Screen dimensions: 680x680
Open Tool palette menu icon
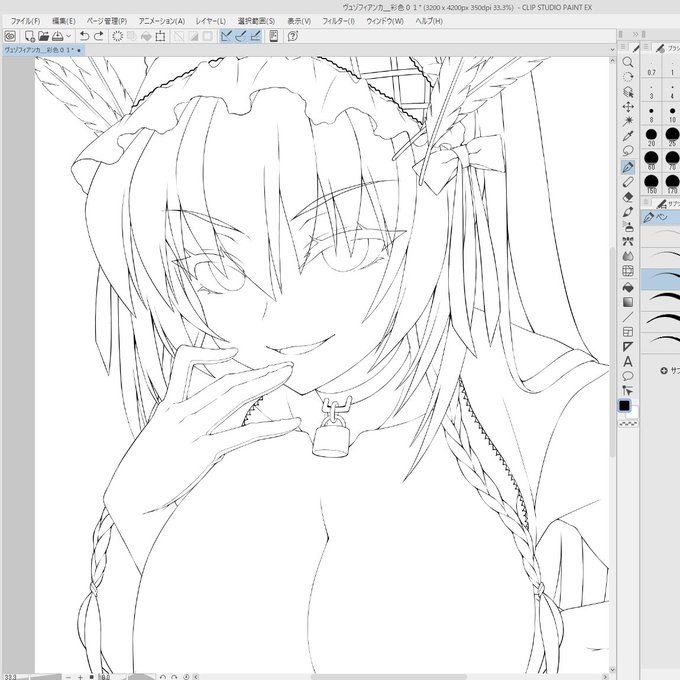624,47
